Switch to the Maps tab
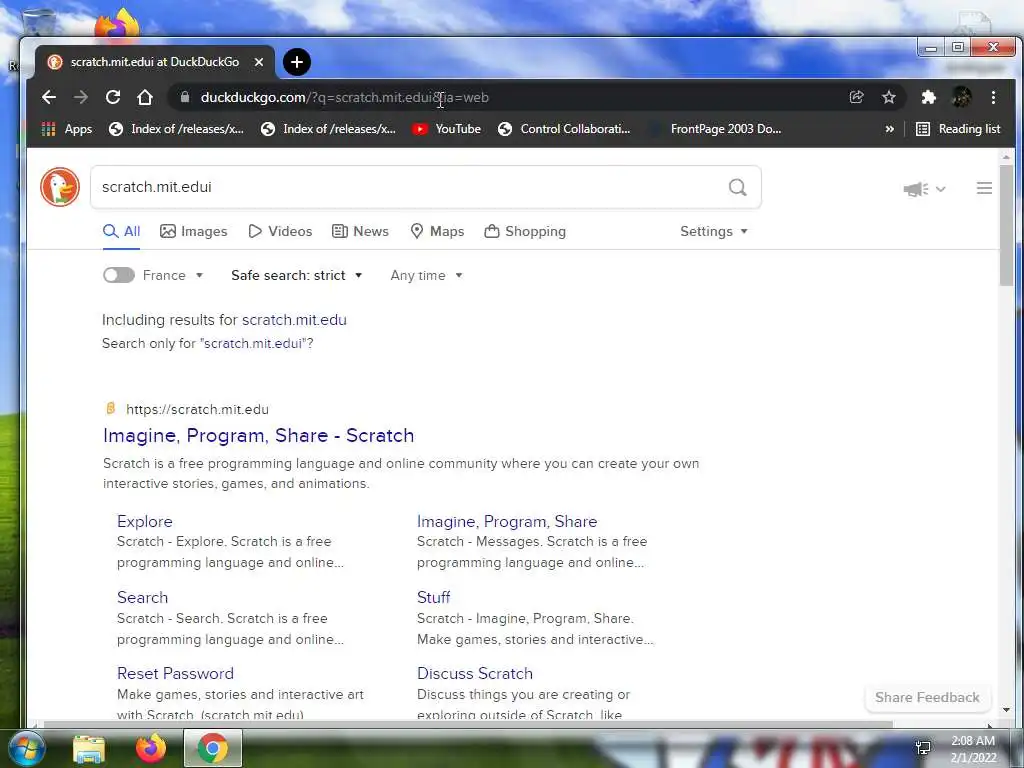The image size is (1024, 768). coord(437,231)
